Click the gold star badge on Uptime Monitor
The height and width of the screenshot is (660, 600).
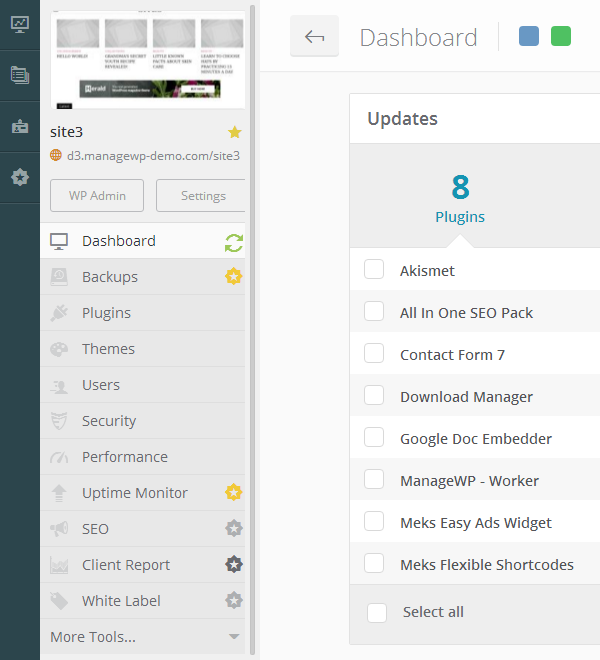click(x=234, y=492)
